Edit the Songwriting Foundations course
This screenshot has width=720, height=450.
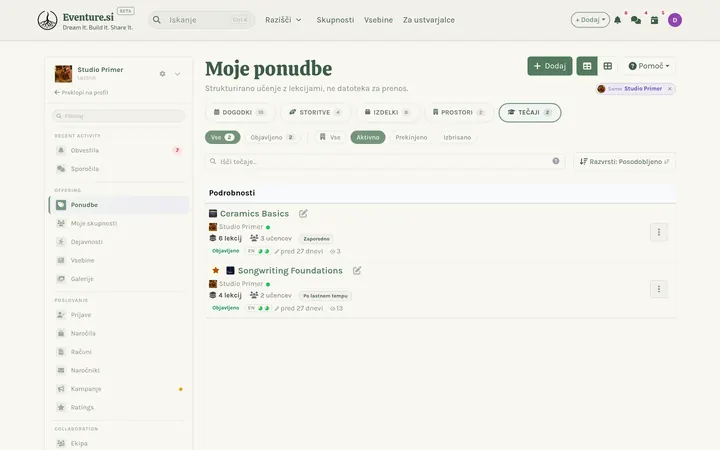[357, 270]
